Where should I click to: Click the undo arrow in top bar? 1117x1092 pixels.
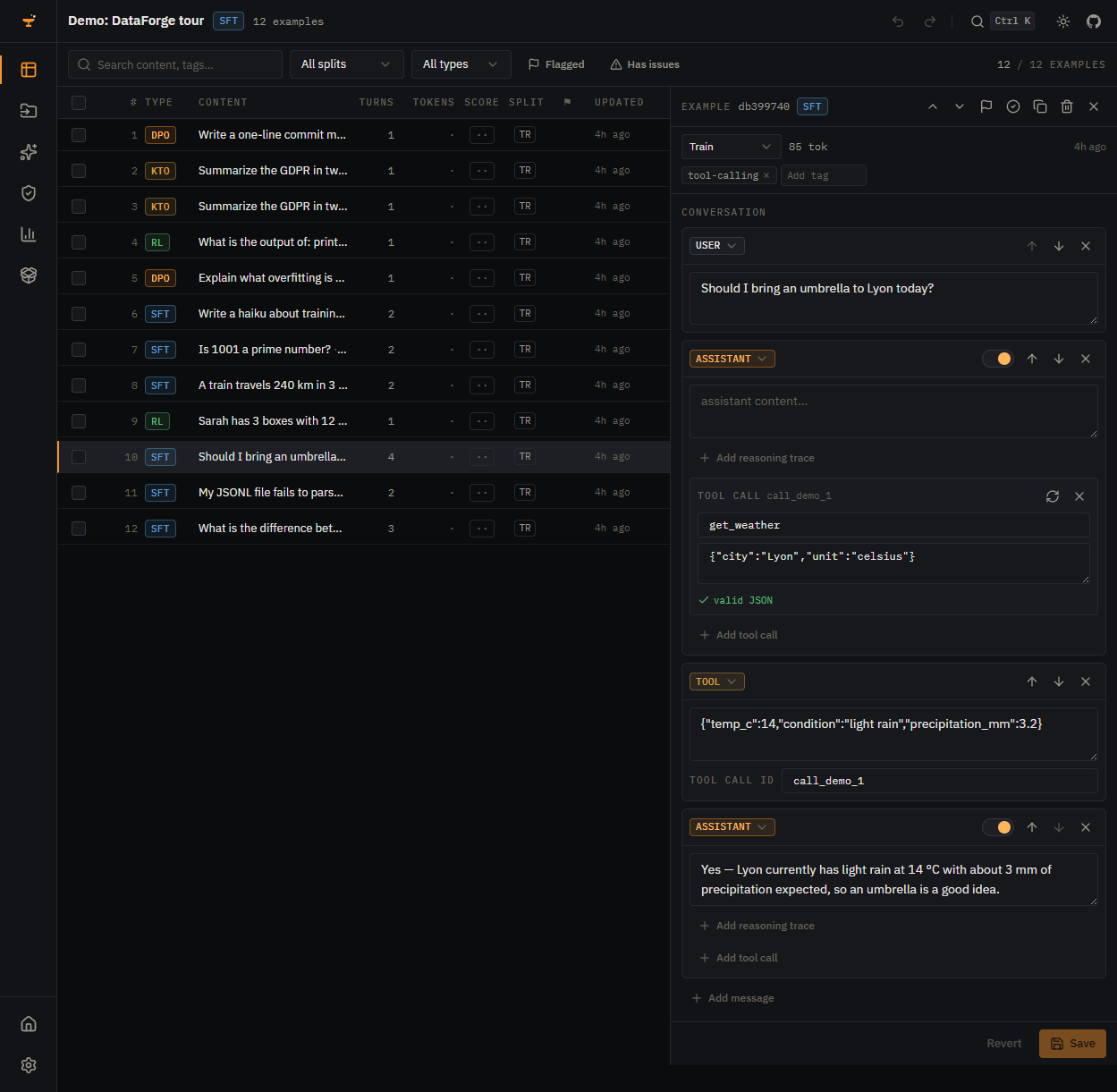898,21
